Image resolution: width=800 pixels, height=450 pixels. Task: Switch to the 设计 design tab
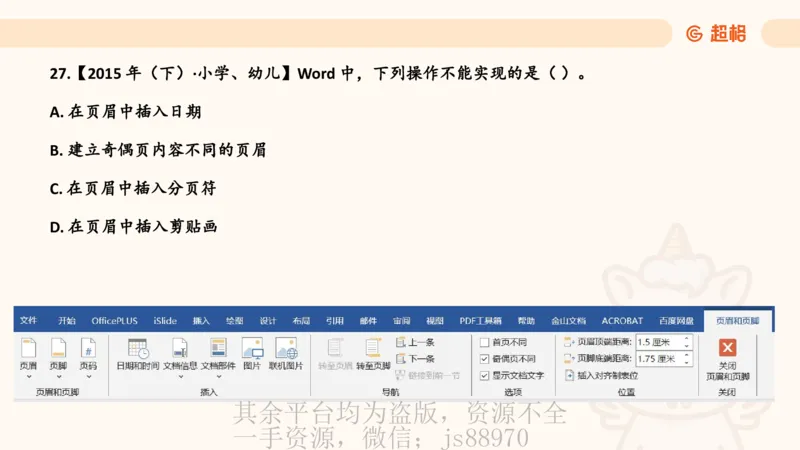coord(268,320)
